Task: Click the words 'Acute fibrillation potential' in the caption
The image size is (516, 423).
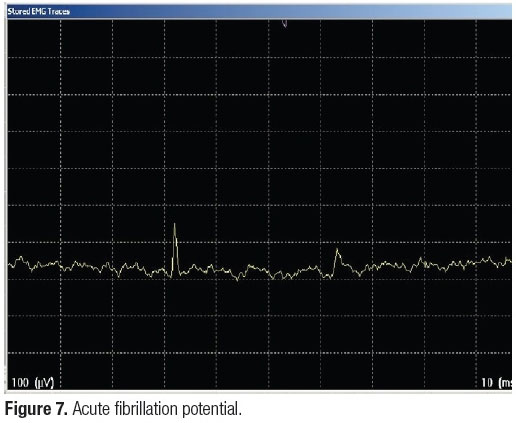Action: point(157,409)
